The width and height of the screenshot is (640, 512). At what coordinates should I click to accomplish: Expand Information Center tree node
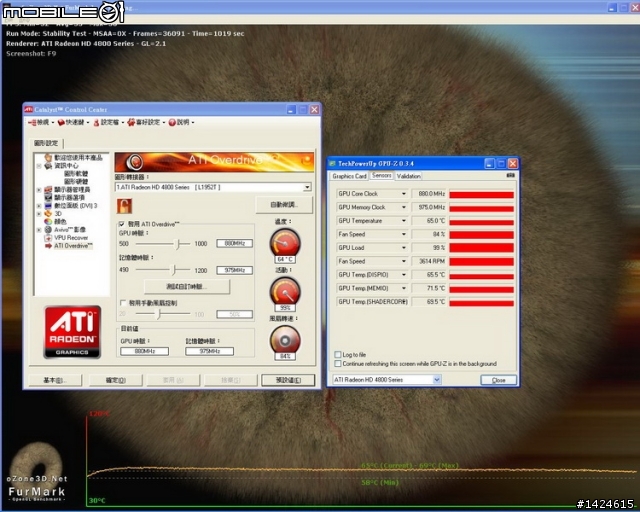(39, 166)
